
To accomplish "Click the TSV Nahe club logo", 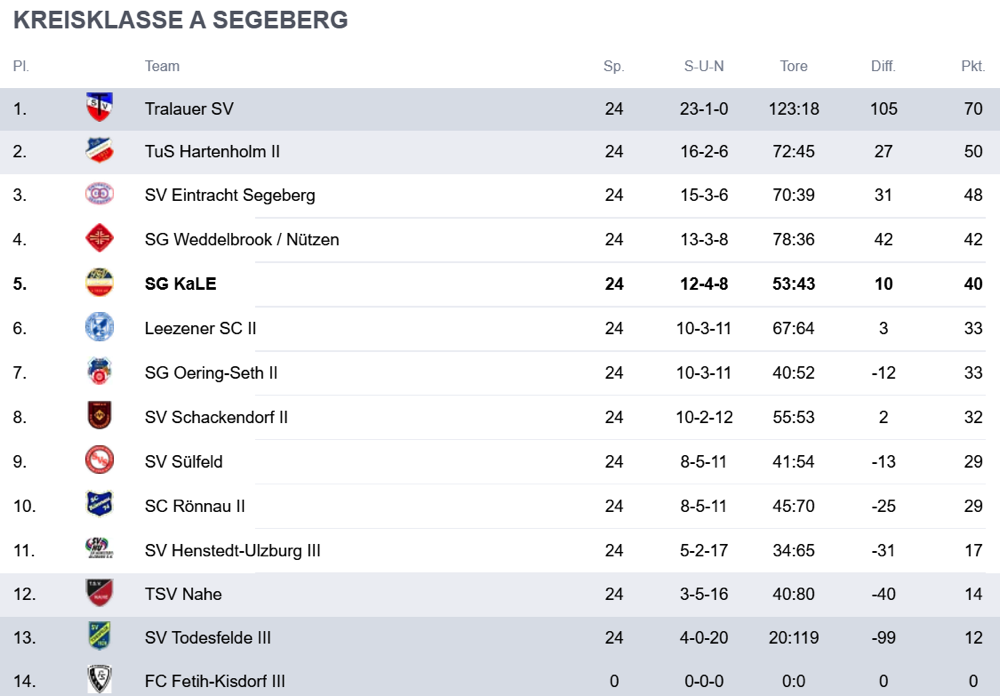I will [99, 593].
